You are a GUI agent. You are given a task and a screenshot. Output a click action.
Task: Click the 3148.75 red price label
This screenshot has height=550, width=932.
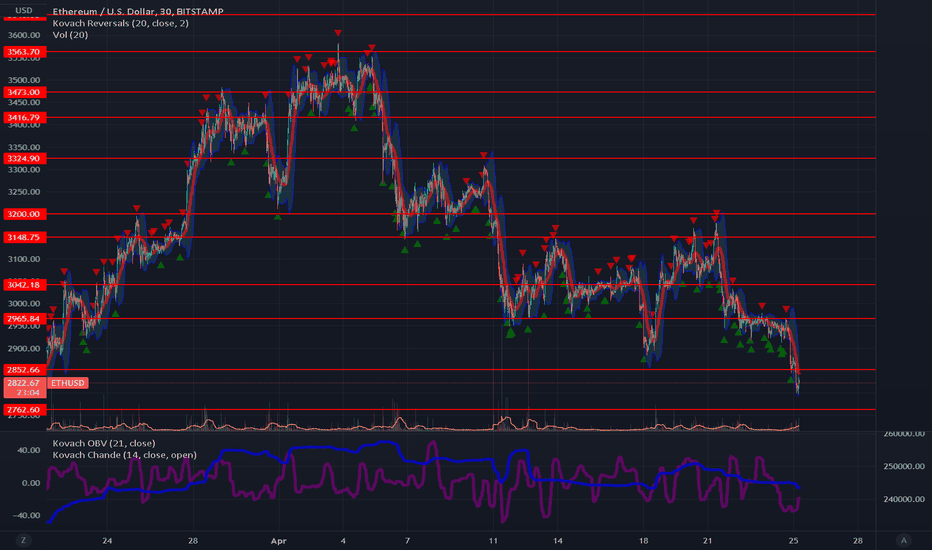[24, 237]
